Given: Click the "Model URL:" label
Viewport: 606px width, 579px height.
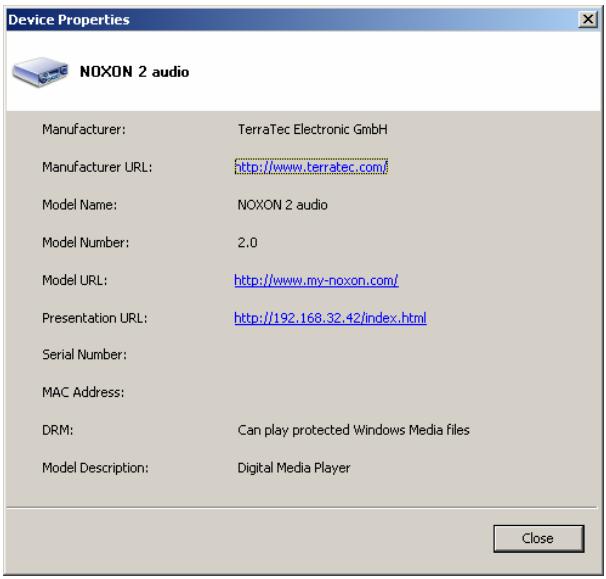Looking at the screenshot, I should tap(75, 280).
